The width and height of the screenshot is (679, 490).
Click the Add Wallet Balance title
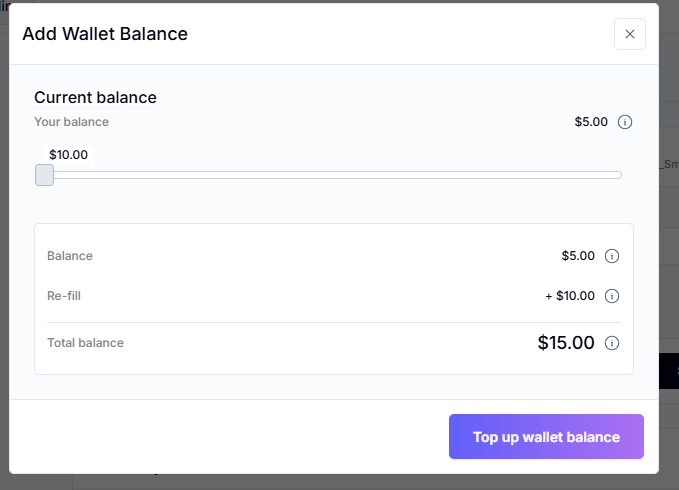pos(105,34)
